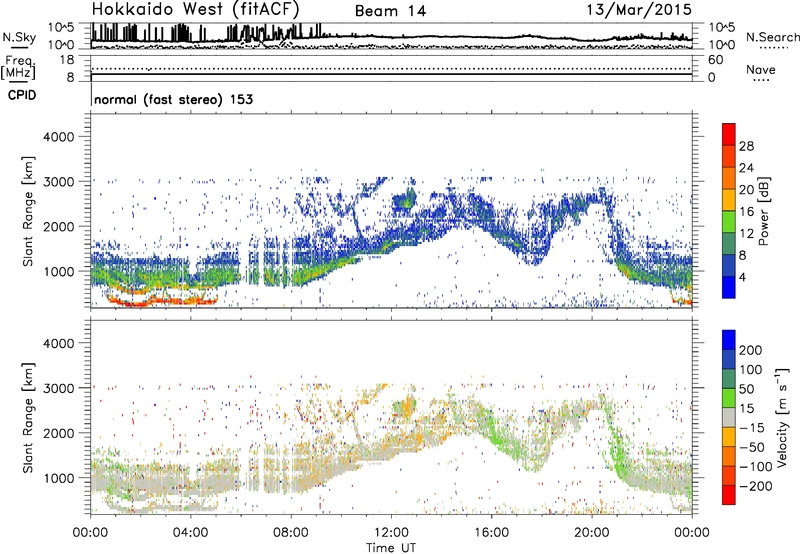Click the '18' frequency axis tick
This screenshot has width=800, height=554.
pyautogui.click(x=67, y=60)
